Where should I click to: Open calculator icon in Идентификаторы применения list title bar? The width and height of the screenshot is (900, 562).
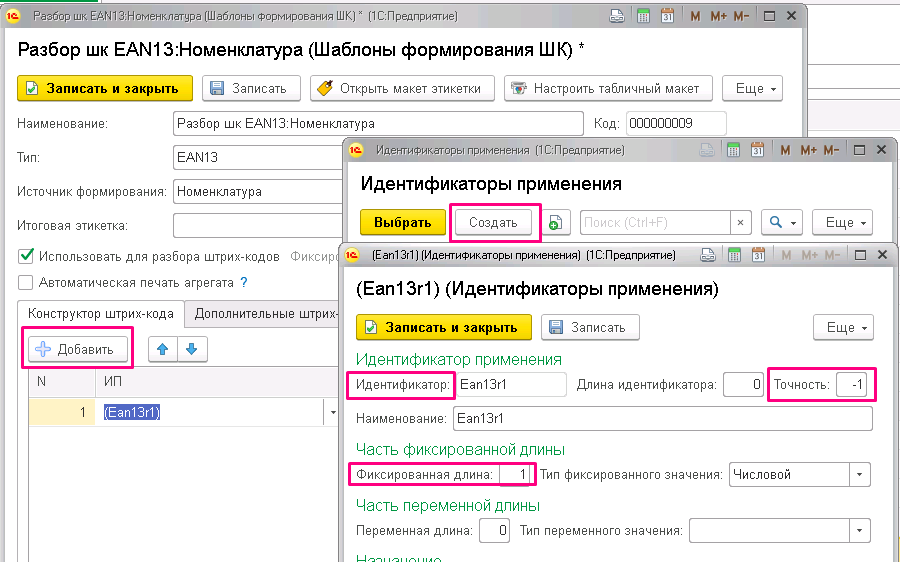tap(734, 150)
